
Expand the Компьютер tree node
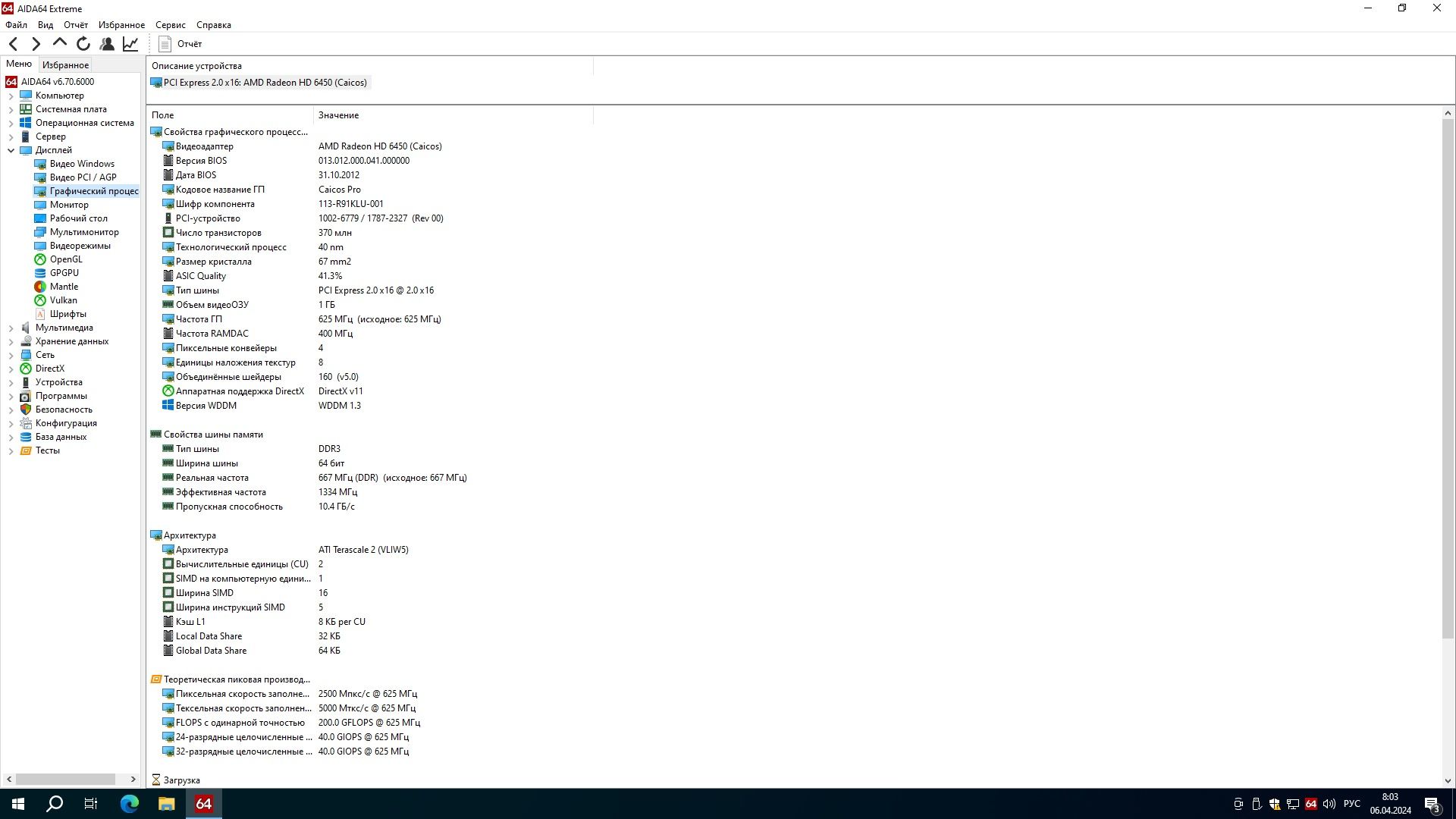pyautogui.click(x=11, y=96)
